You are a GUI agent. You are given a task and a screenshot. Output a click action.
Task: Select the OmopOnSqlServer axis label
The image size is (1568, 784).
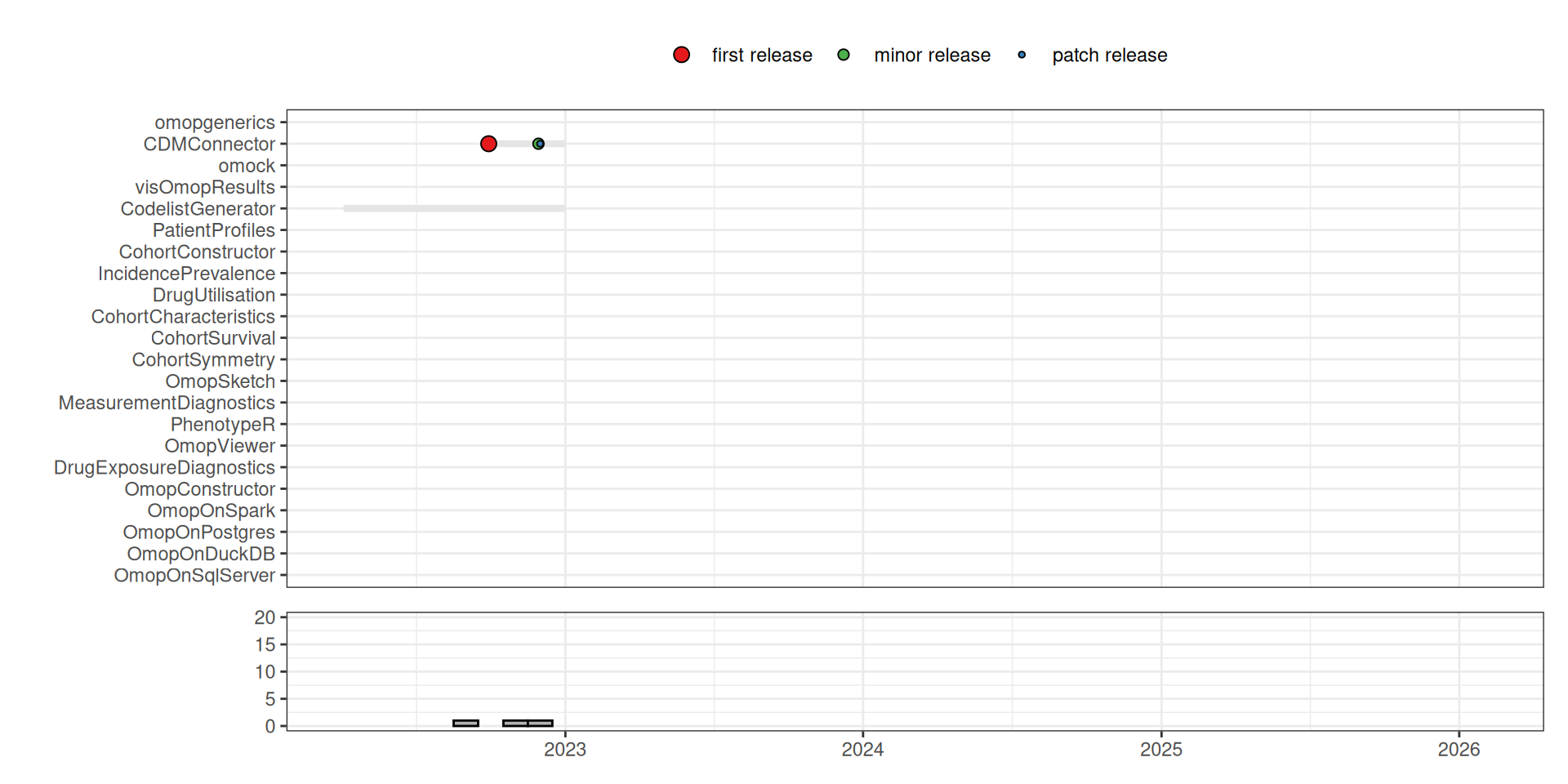pos(194,576)
